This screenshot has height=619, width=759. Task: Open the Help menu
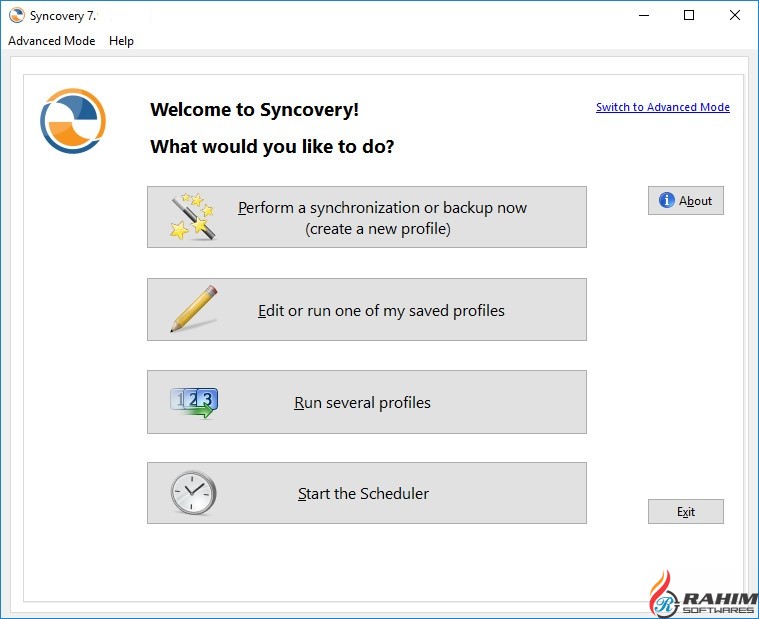(x=121, y=41)
